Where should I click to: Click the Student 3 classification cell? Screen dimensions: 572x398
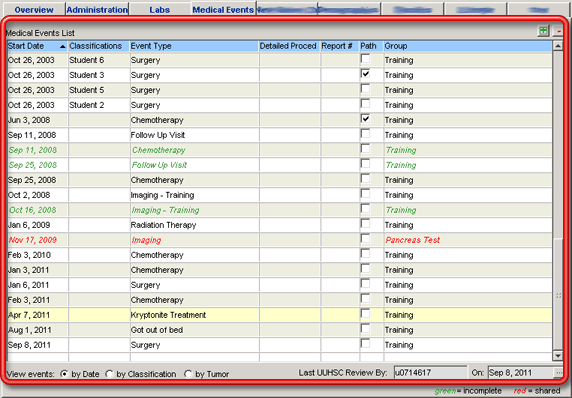[x=99, y=75]
